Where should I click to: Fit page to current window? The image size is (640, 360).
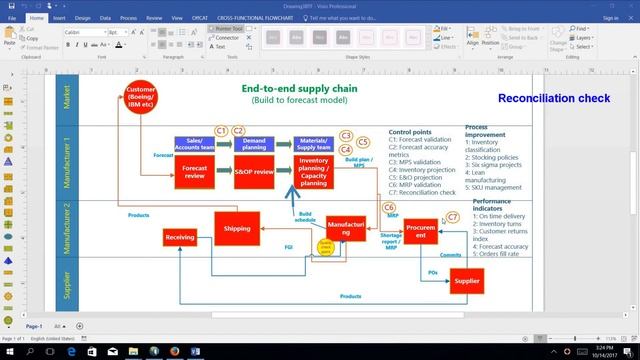tap(624, 339)
